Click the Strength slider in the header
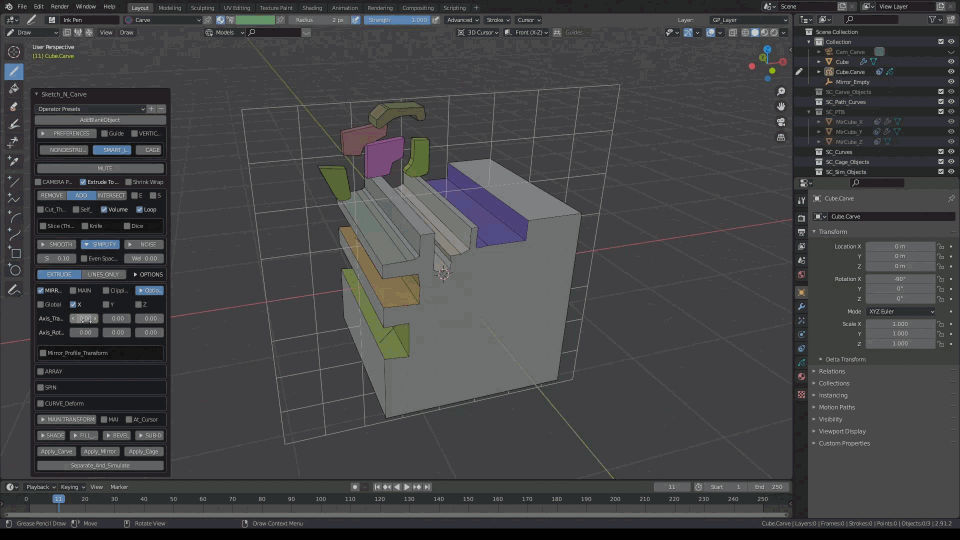 398,20
